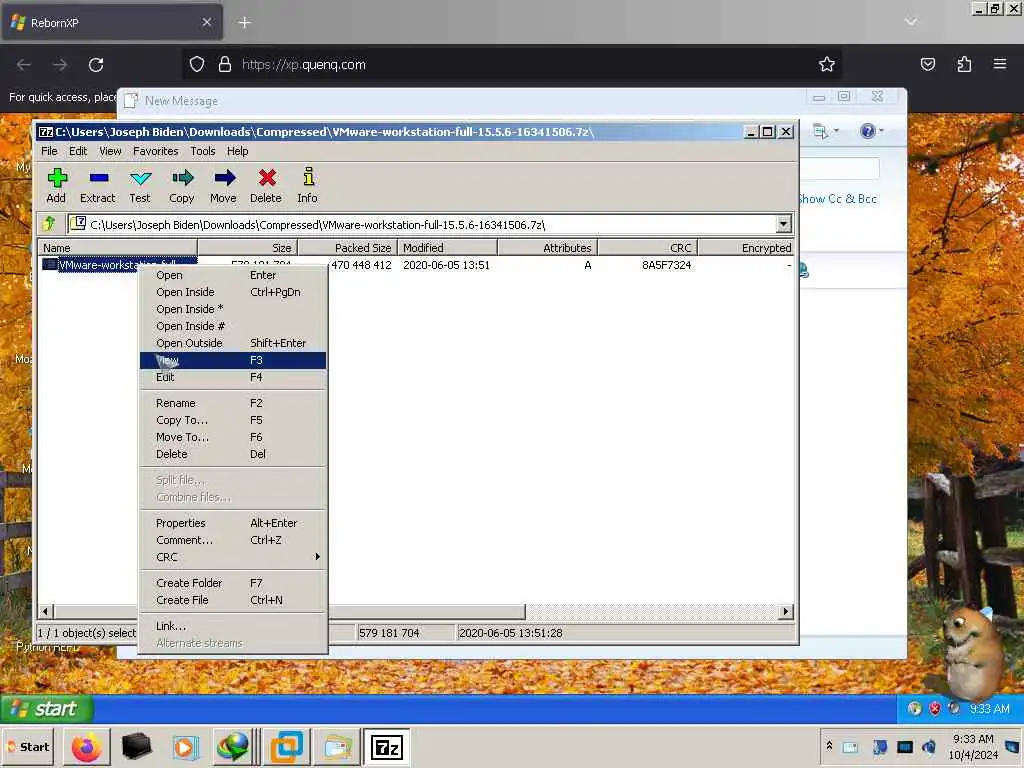Sort by the Modified column header
Image resolution: width=1024 pixels, height=768 pixels.
(x=447, y=248)
